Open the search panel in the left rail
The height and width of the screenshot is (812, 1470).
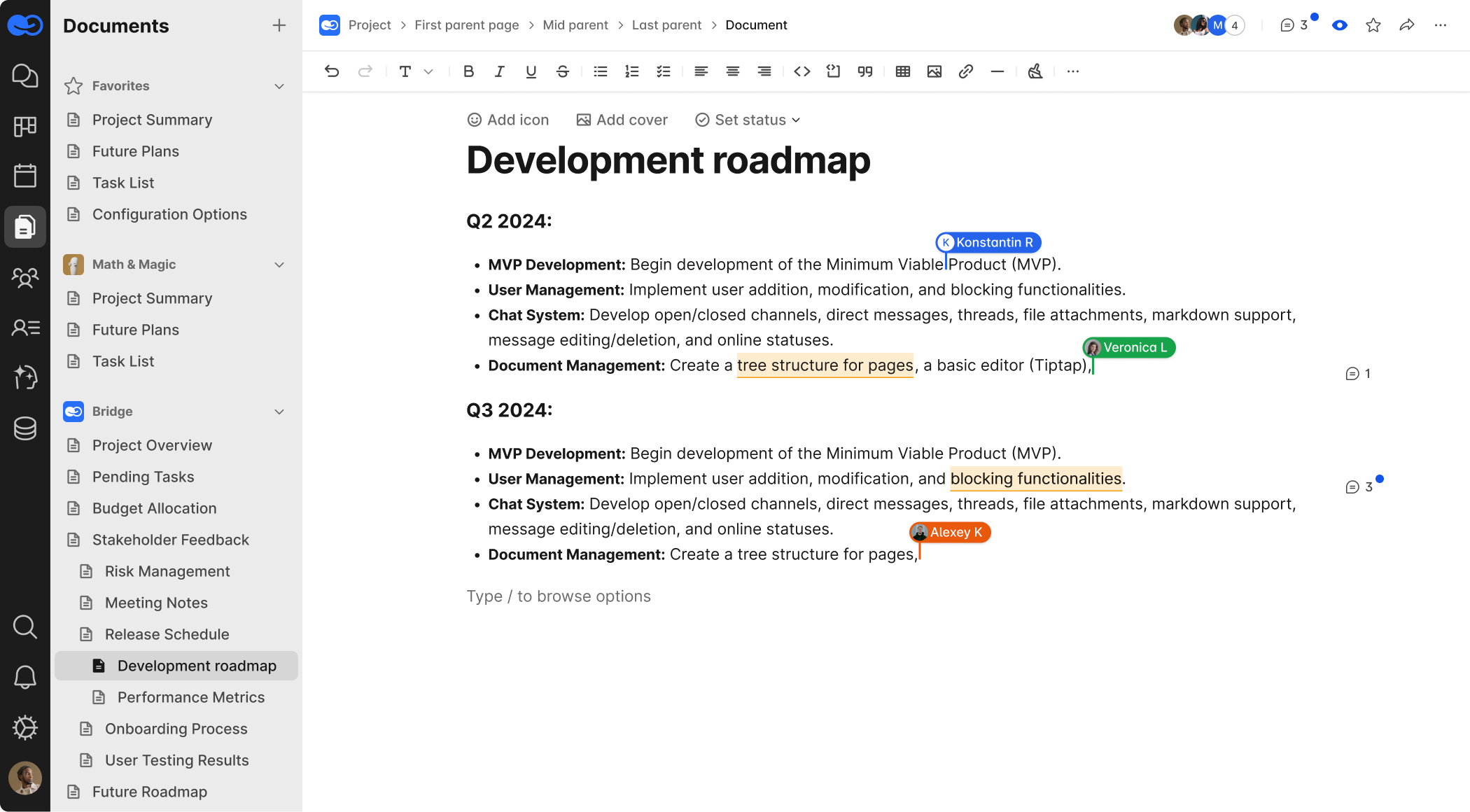25,627
